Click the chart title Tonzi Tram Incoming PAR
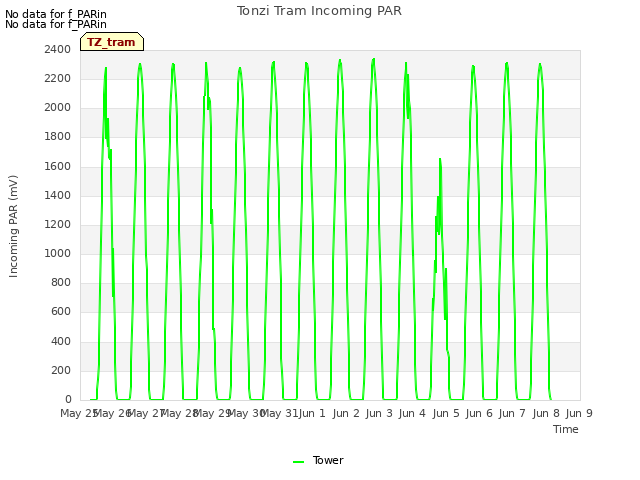Viewport: 640px width, 480px height. (x=319, y=11)
